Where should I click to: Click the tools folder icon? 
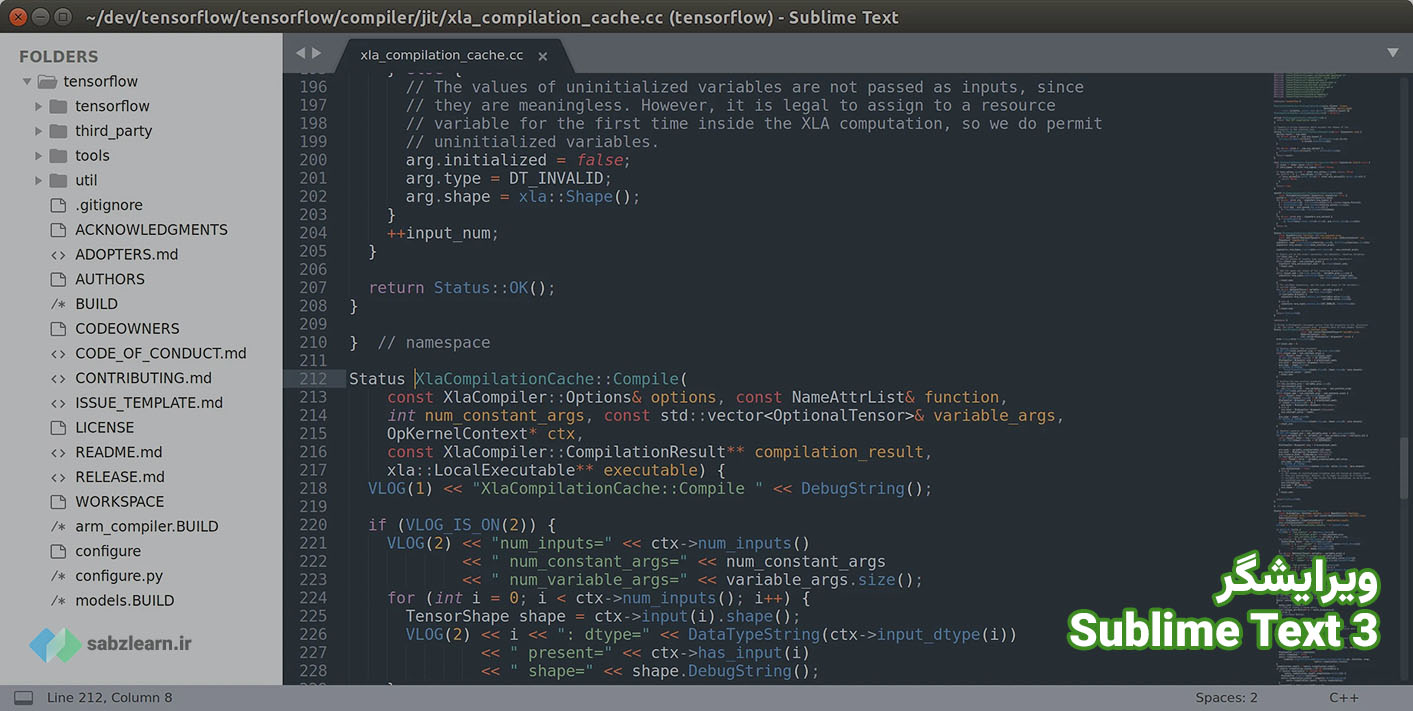click(x=58, y=156)
